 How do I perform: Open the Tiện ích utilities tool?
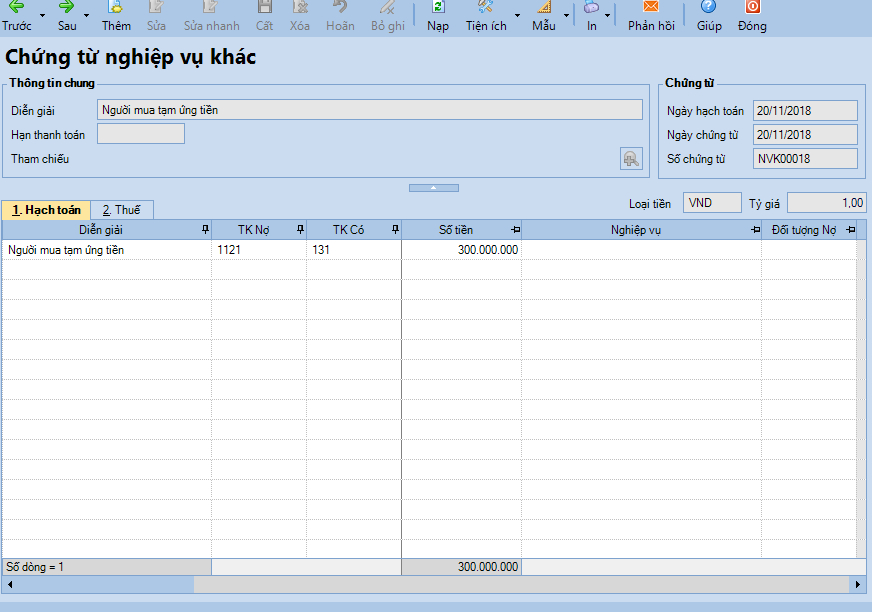[x=486, y=7]
